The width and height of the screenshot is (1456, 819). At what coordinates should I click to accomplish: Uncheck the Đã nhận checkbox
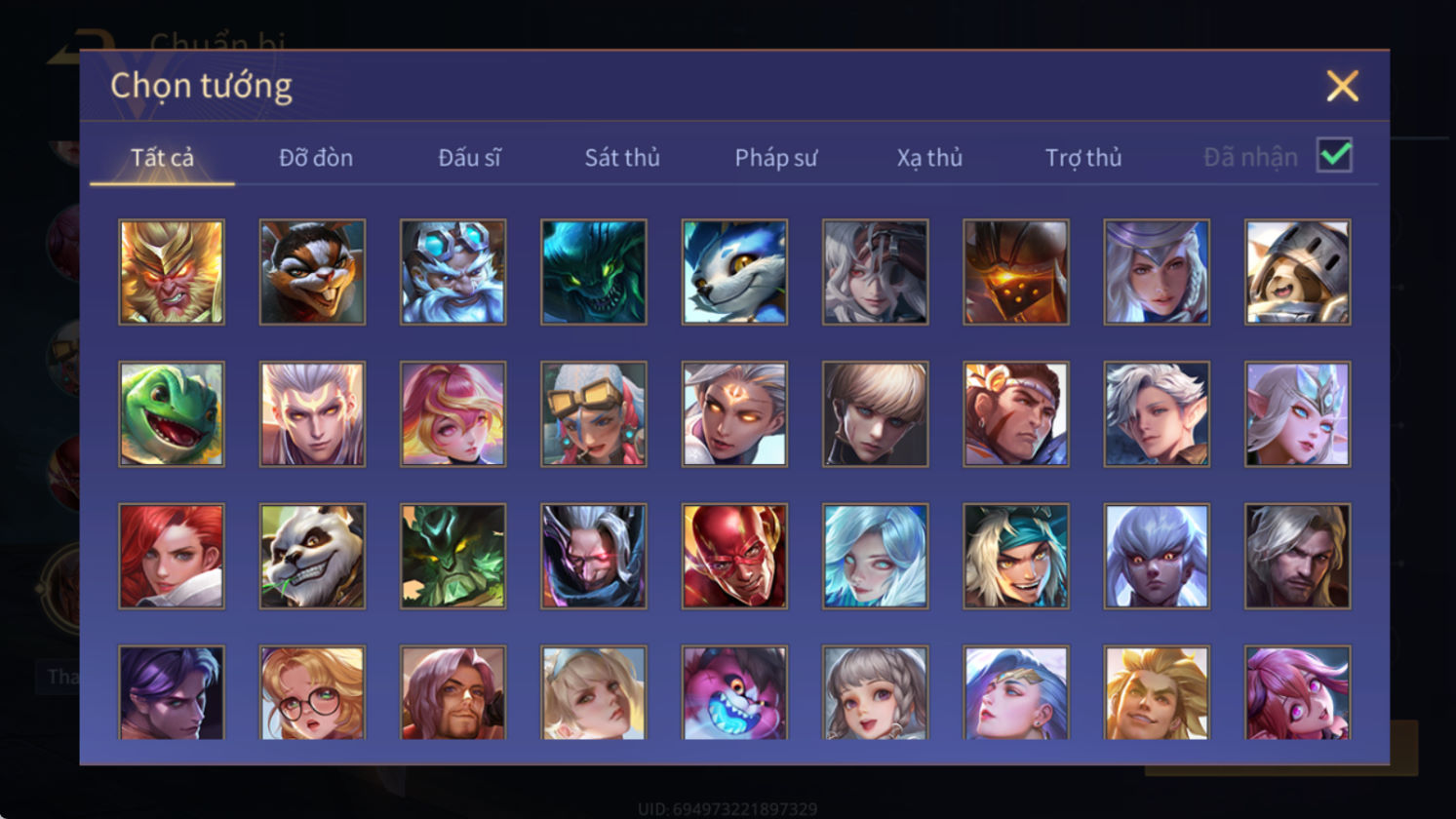1334,155
